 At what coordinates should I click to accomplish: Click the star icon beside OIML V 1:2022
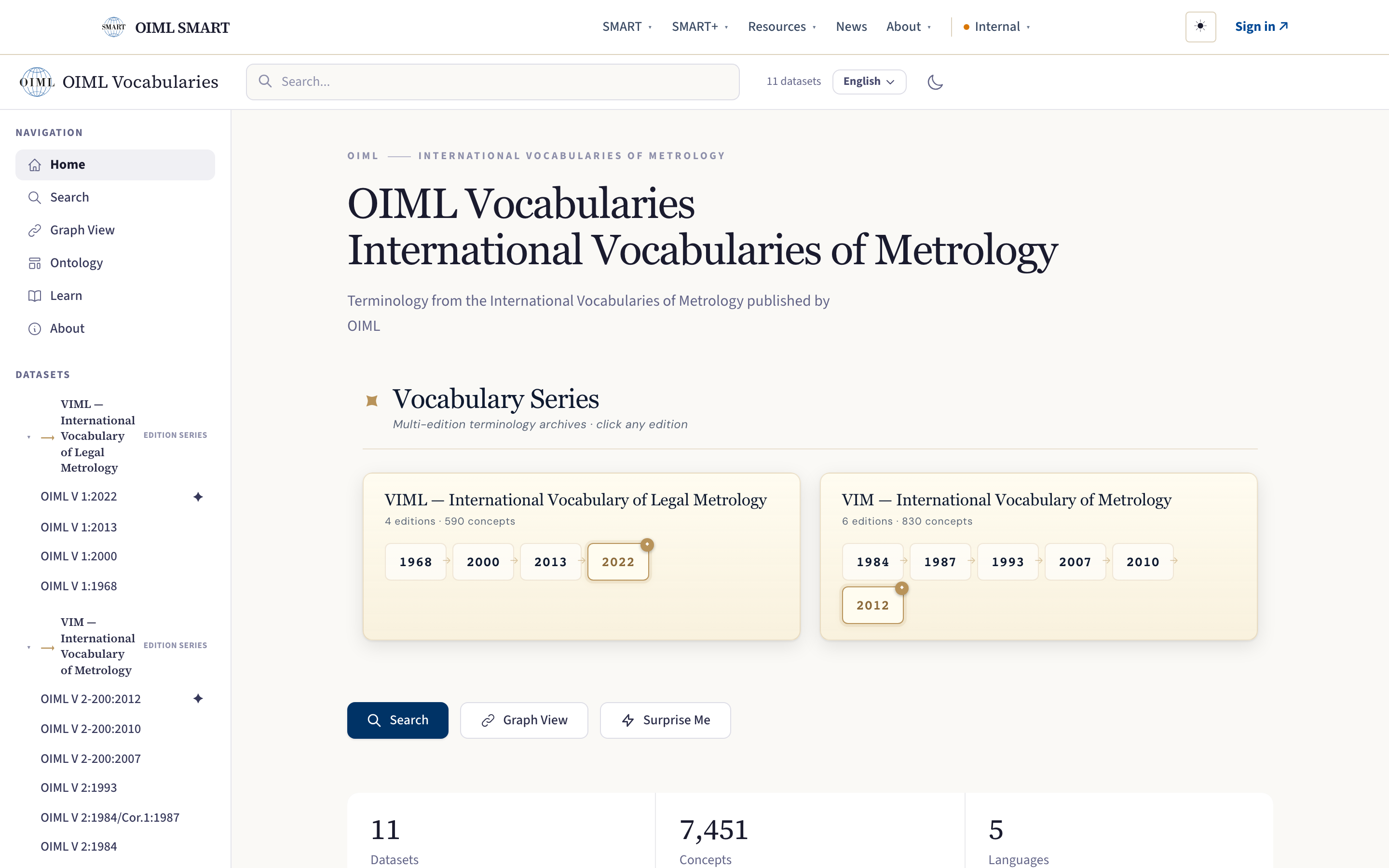click(x=198, y=497)
